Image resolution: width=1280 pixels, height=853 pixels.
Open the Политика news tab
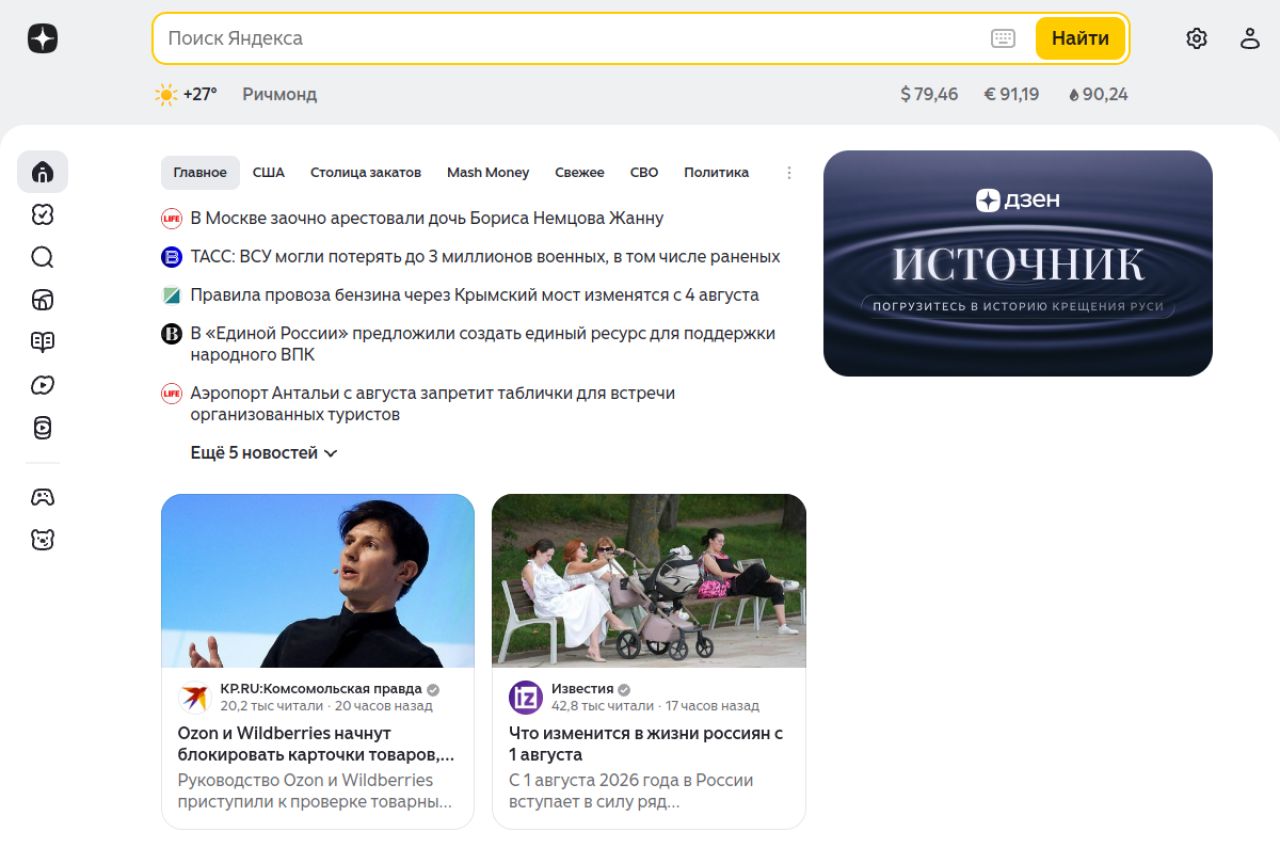click(716, 173)
